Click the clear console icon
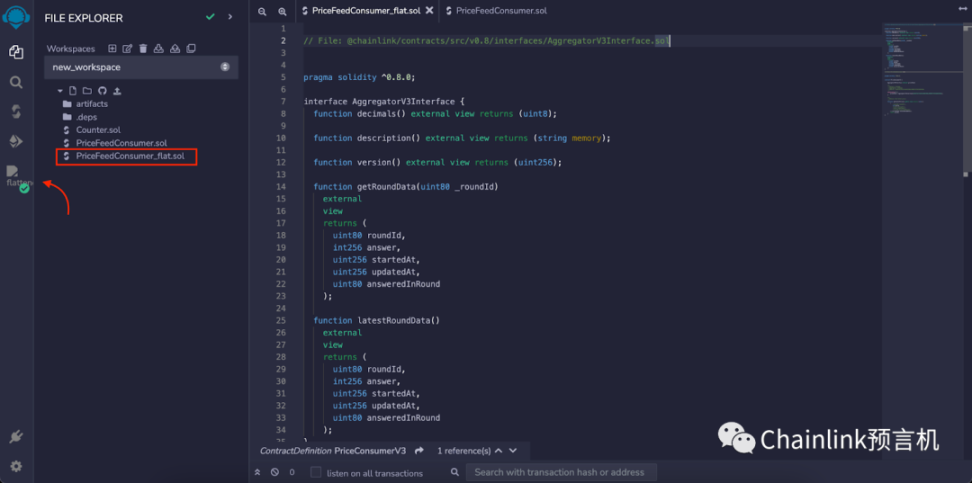 274,472
